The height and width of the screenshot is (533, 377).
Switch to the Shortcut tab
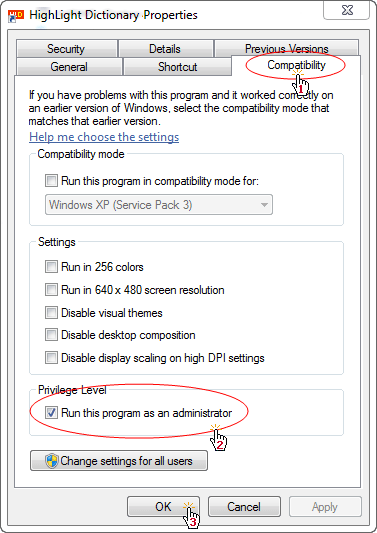point(177,67)
